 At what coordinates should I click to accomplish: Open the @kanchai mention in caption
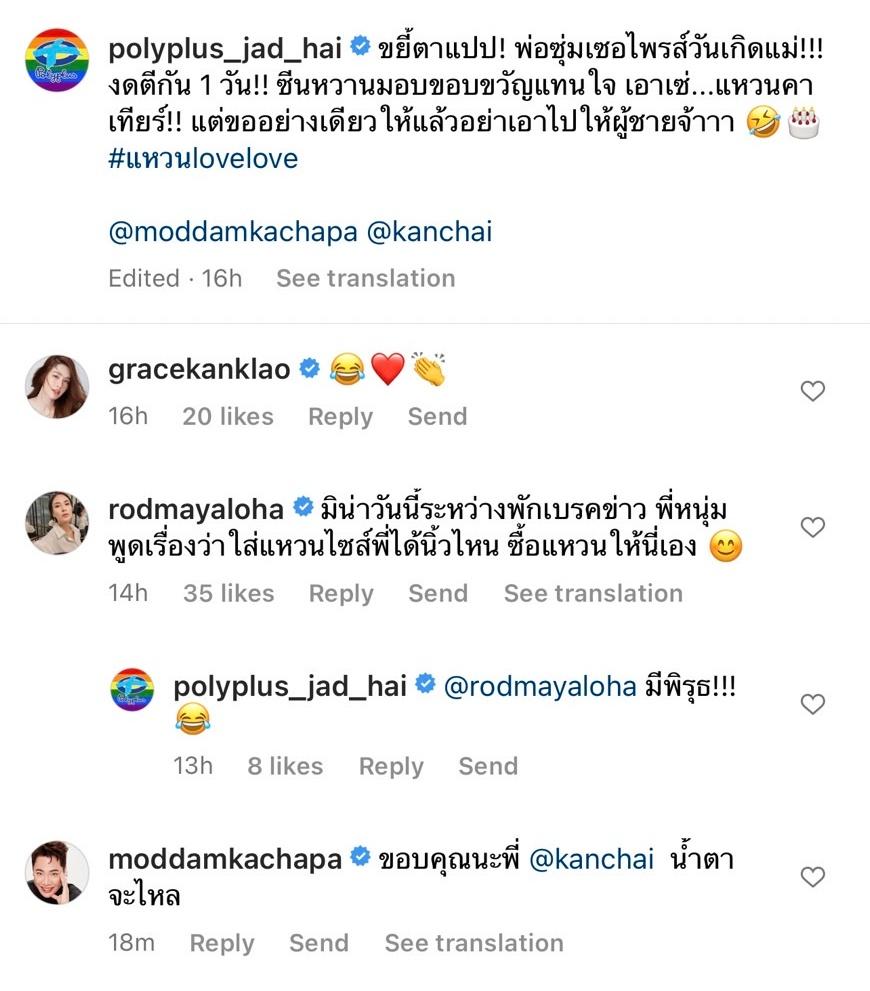click(429, 232)
